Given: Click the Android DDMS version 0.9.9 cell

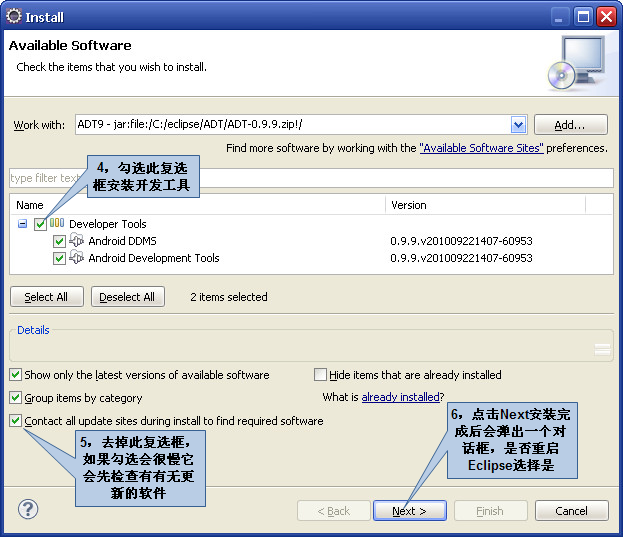Looking at the screenshot, I should 461,241.
